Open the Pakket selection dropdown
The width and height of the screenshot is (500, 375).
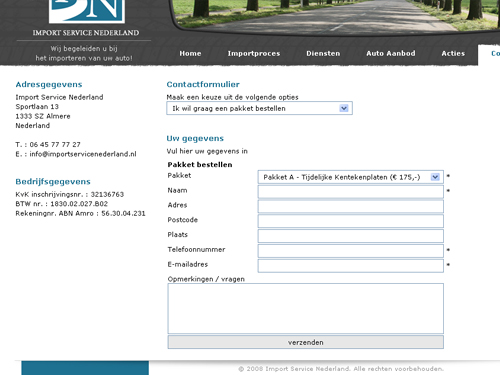(351, 177)
